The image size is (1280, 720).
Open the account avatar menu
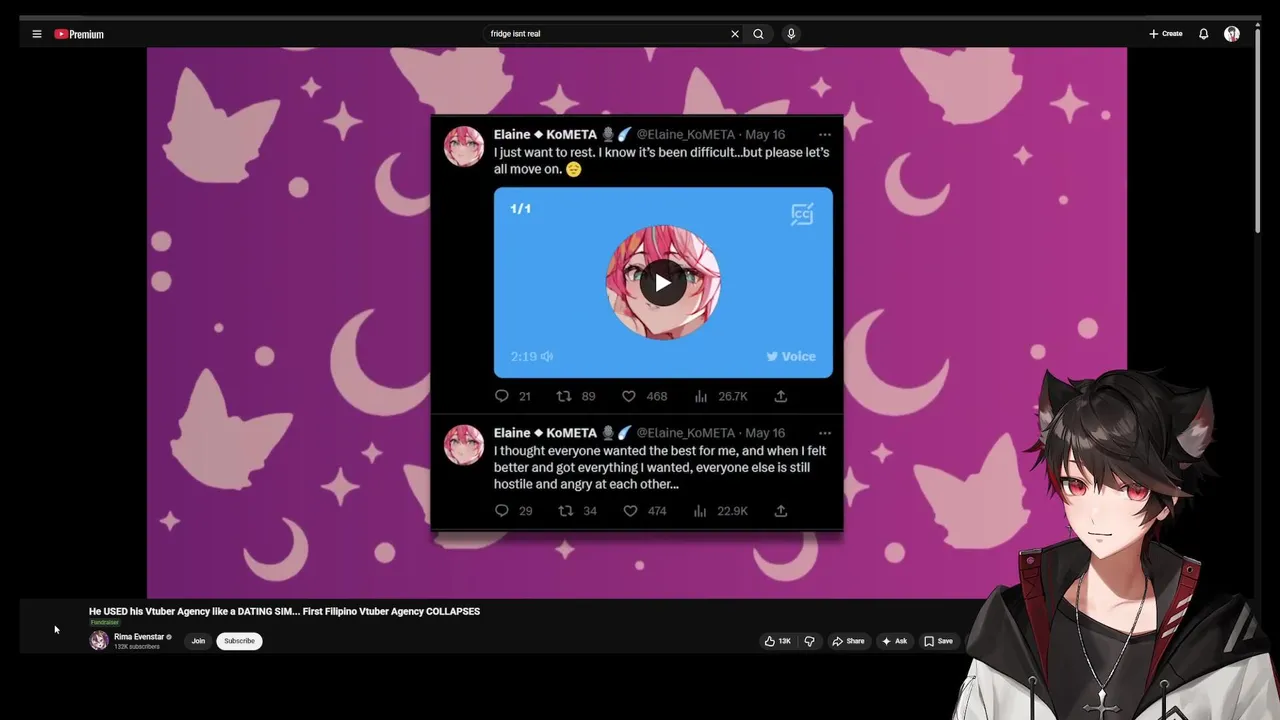pos(1232,34)
